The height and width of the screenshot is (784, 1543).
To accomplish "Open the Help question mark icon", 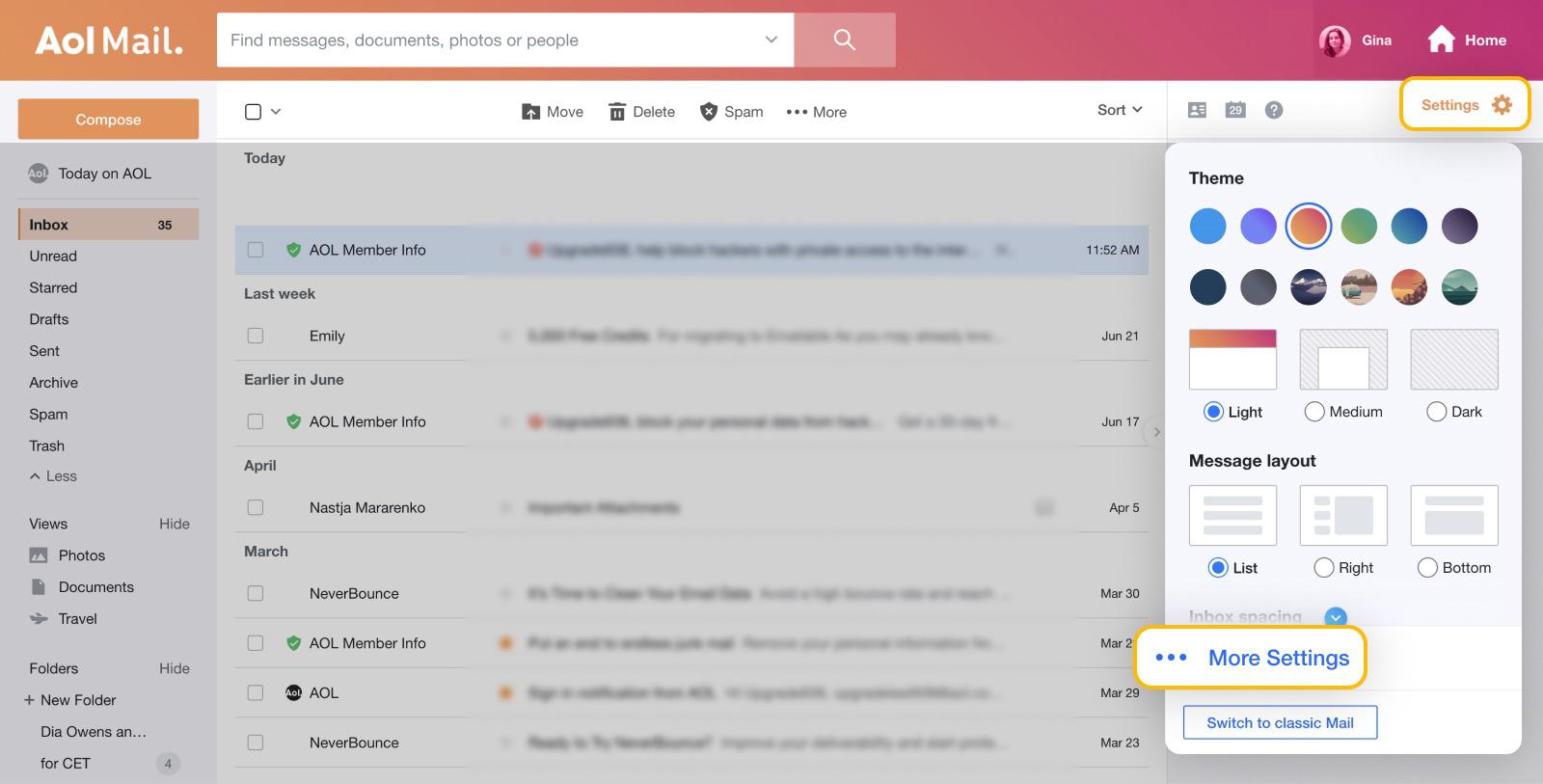I will click(x=1274, y=110).
